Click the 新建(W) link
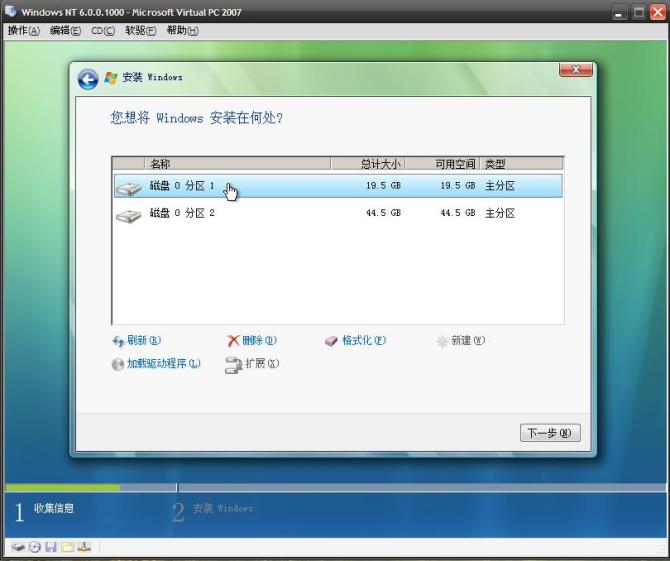The height and width of the screenshot is (561, 670). coord(468,341)
